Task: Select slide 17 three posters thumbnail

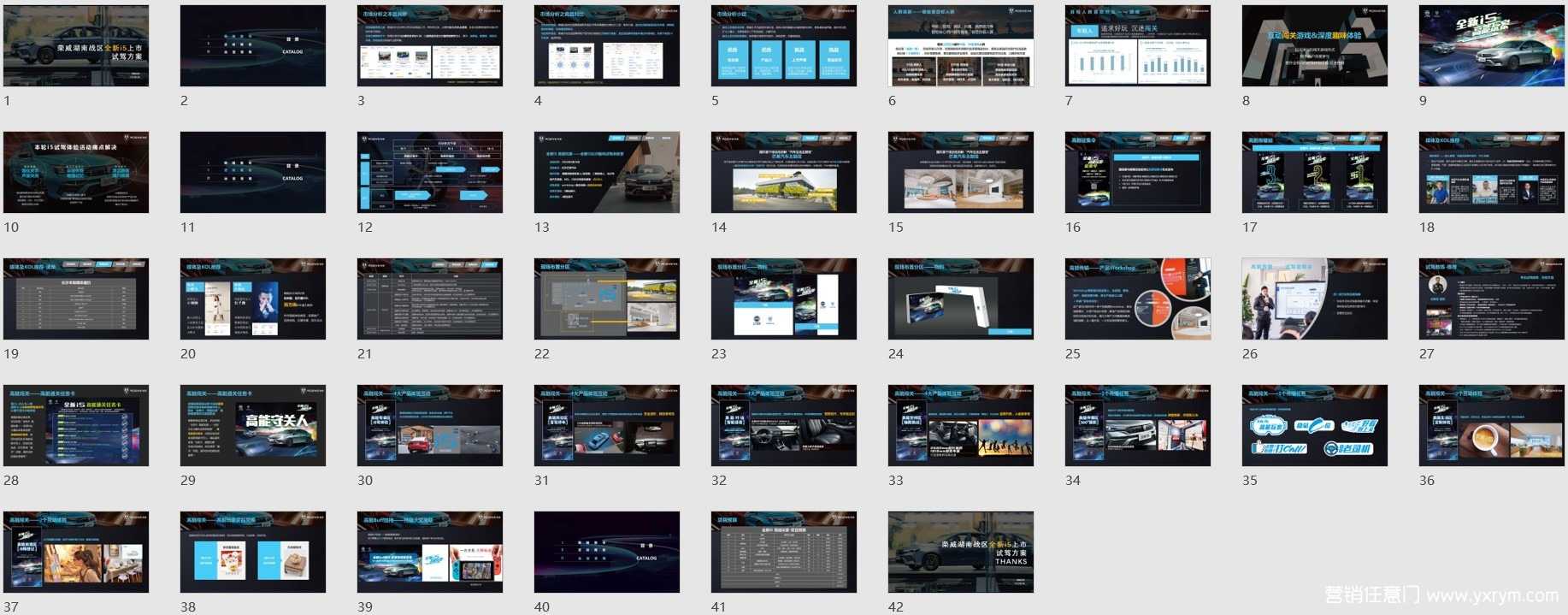Action: click(x=1315, y=172)
